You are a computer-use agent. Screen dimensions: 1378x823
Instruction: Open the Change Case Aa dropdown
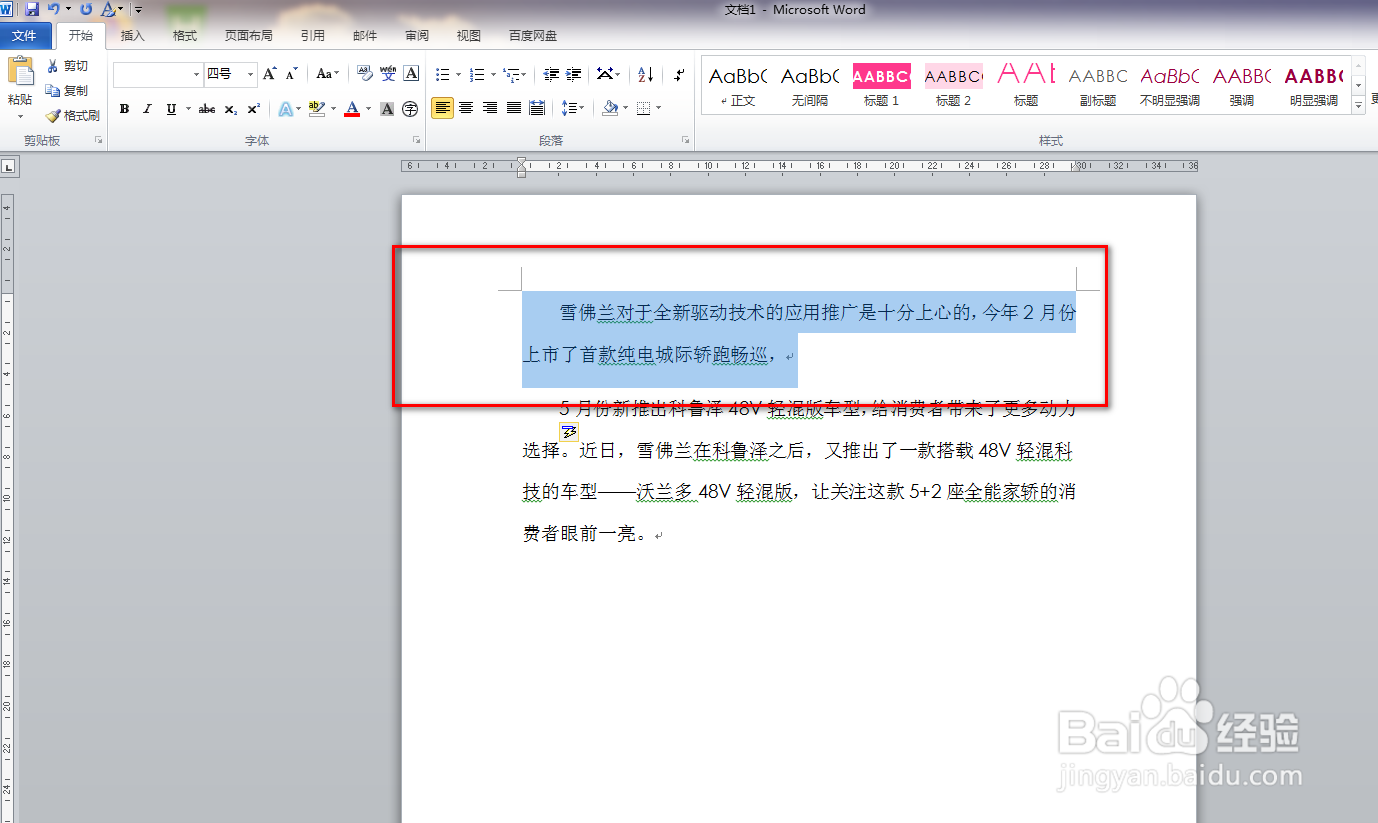[x=328, y=74]
